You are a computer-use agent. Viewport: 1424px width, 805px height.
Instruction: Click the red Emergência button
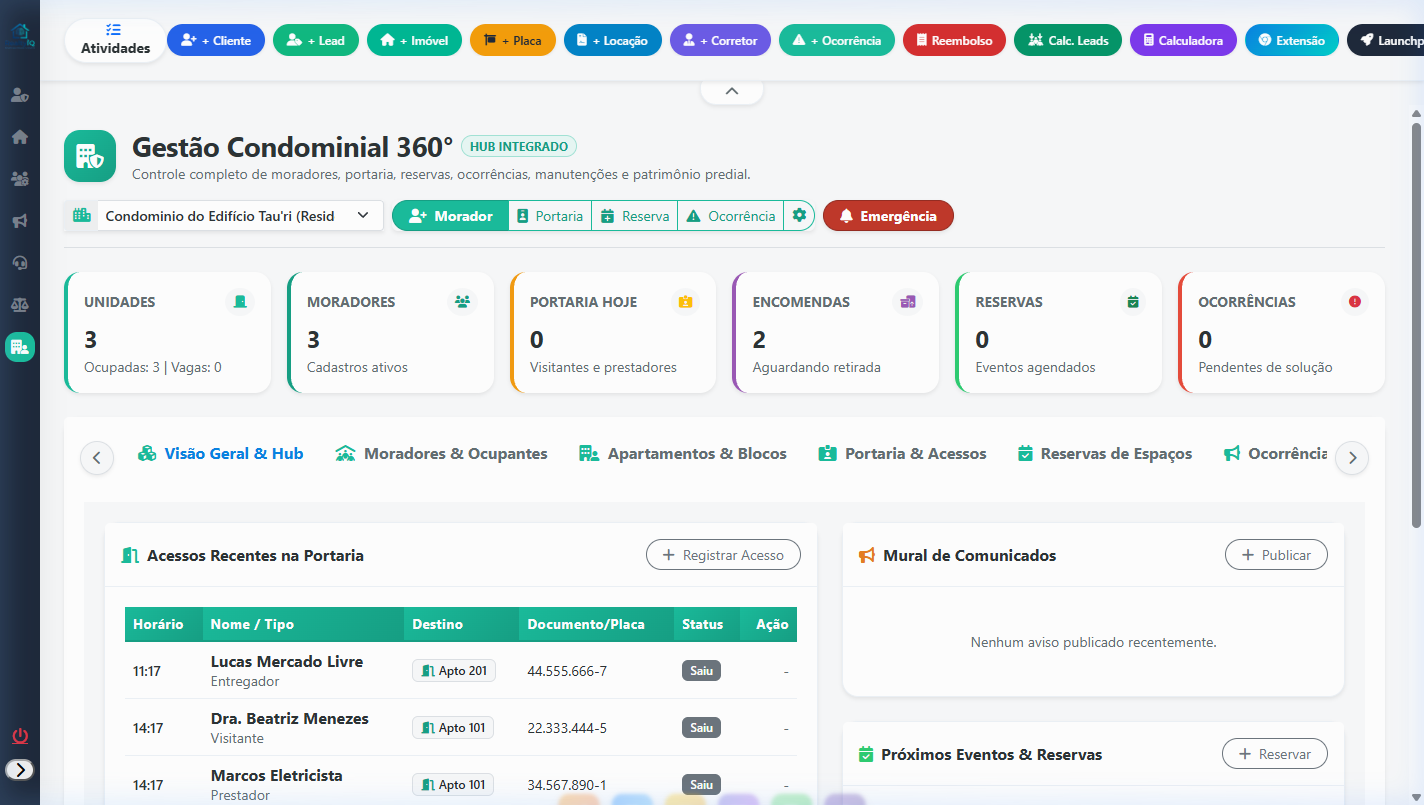coord(888,216)
